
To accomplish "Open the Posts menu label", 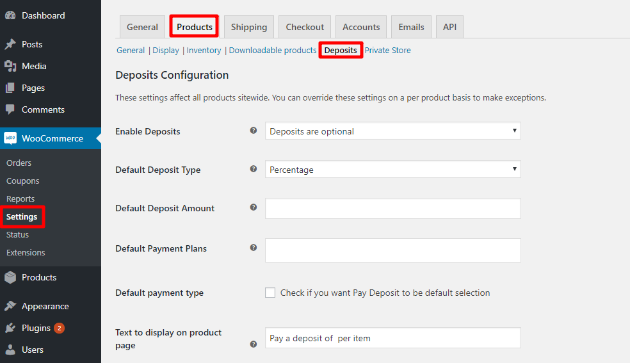I will (32, 44).
